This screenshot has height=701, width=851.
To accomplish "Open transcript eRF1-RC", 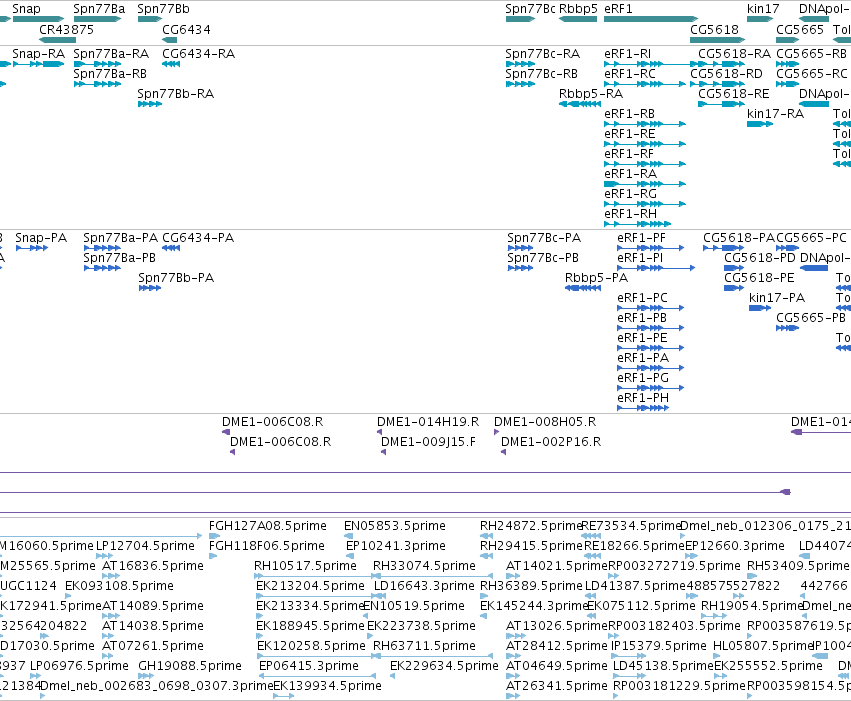I will point(645,84).
